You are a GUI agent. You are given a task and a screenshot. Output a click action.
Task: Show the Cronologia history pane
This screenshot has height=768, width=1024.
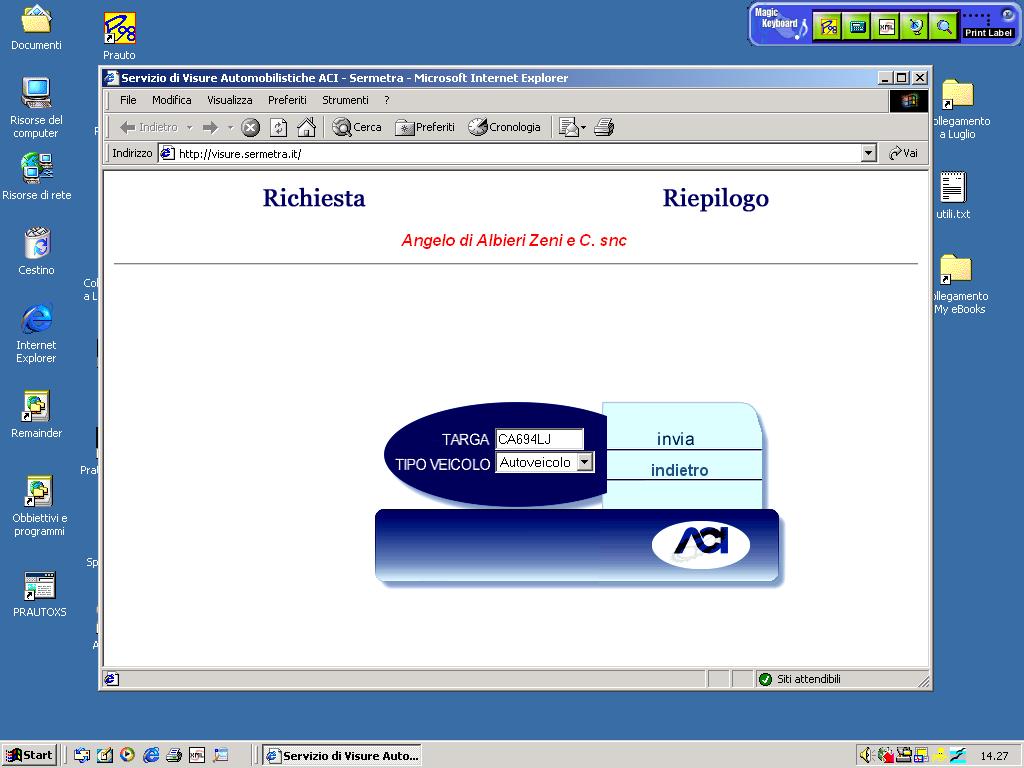pos(504,127)
